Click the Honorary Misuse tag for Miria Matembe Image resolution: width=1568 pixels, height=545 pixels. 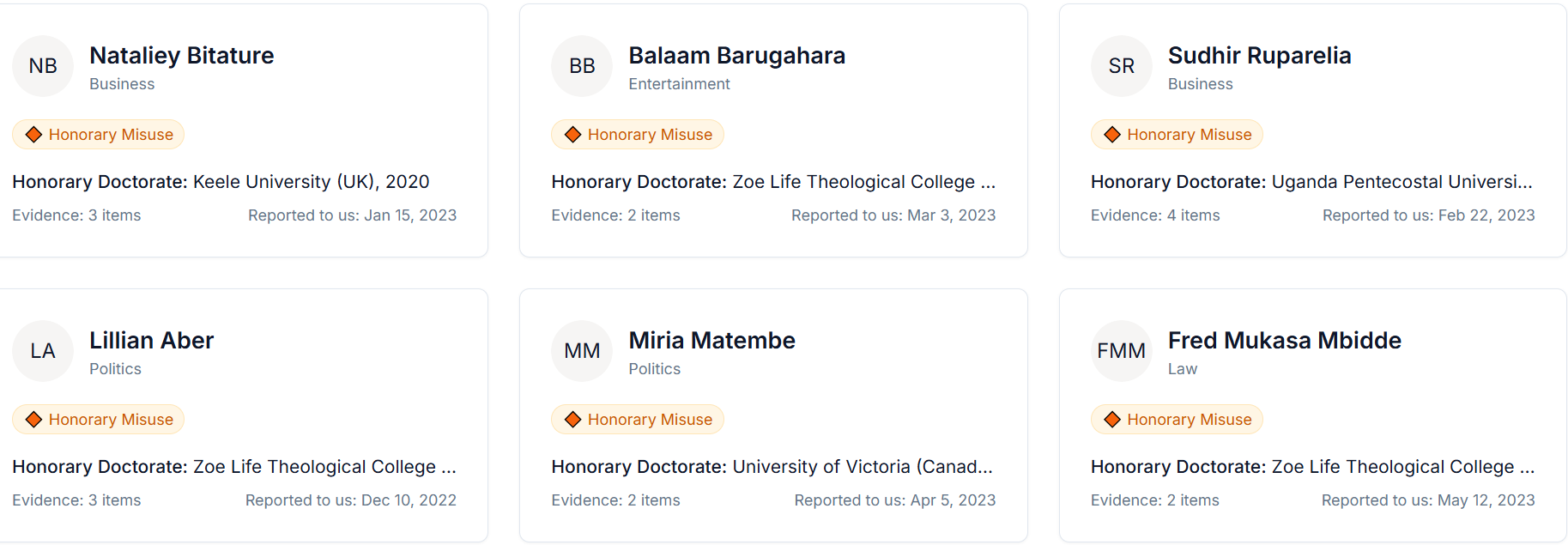click(x=638, y=420)
